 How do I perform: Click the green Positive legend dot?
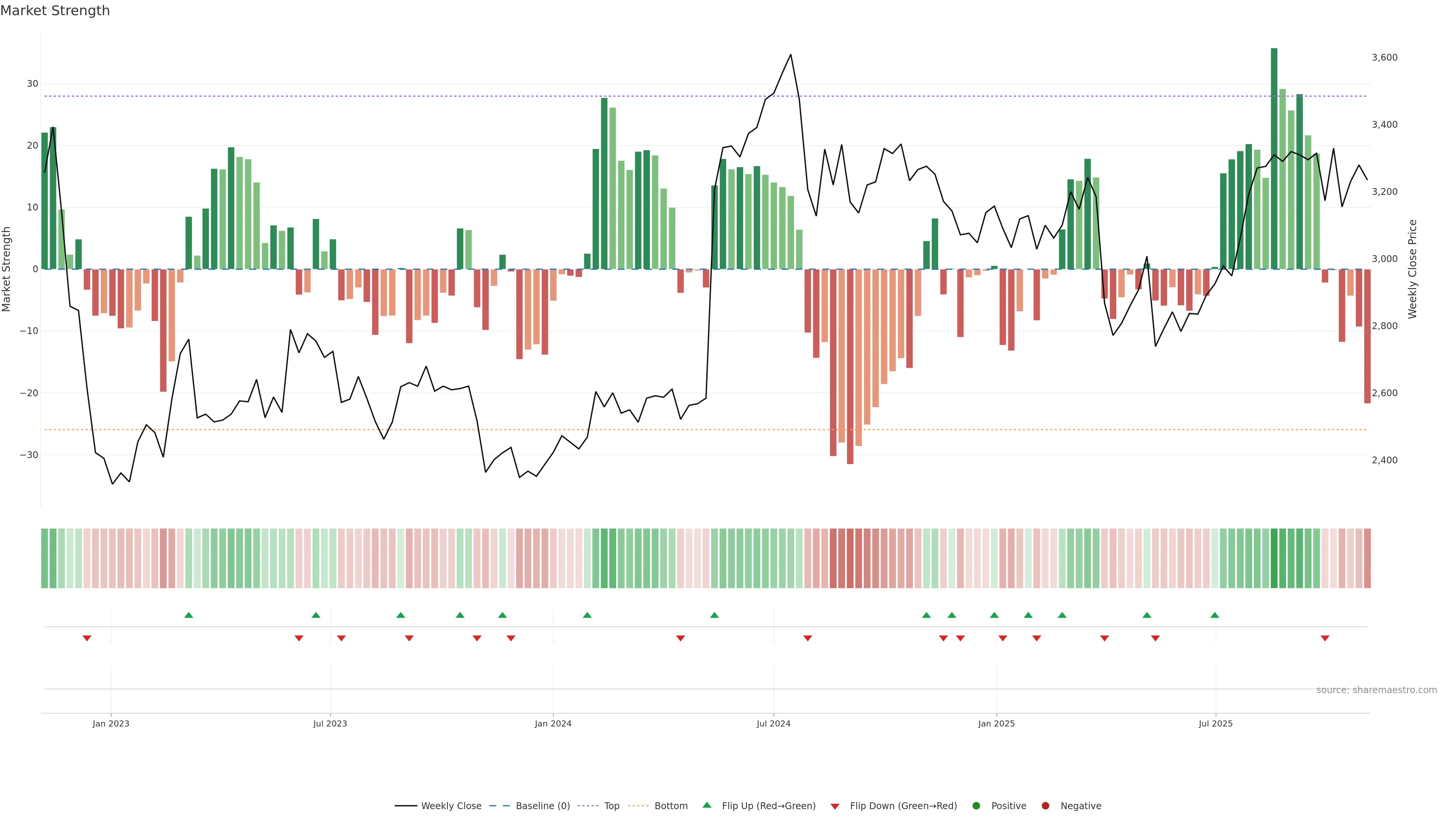pos(976,805)
